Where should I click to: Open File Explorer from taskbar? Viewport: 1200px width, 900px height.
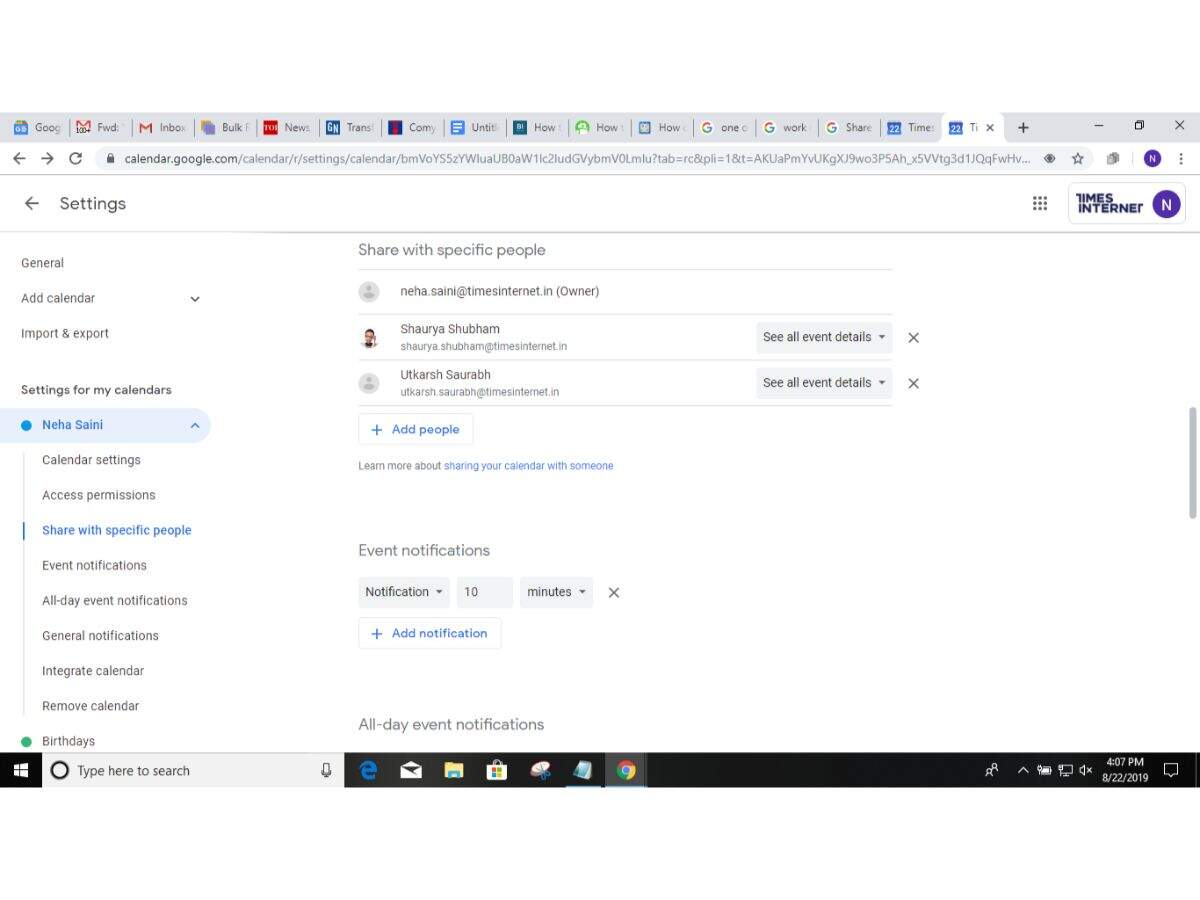(x=454, y=770)
